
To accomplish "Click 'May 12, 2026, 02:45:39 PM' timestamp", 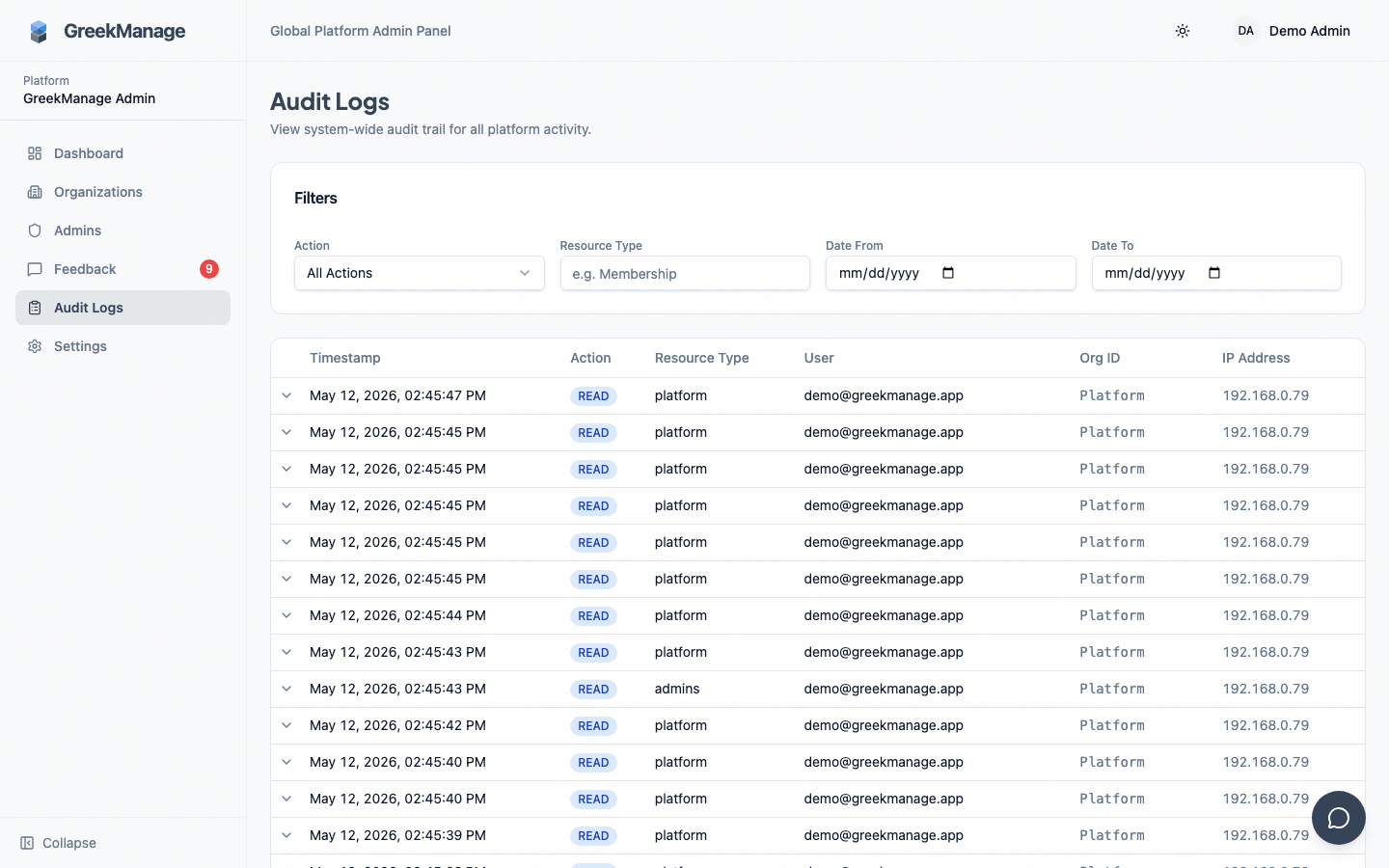I will pyautogui.click(x=397, y=835).
